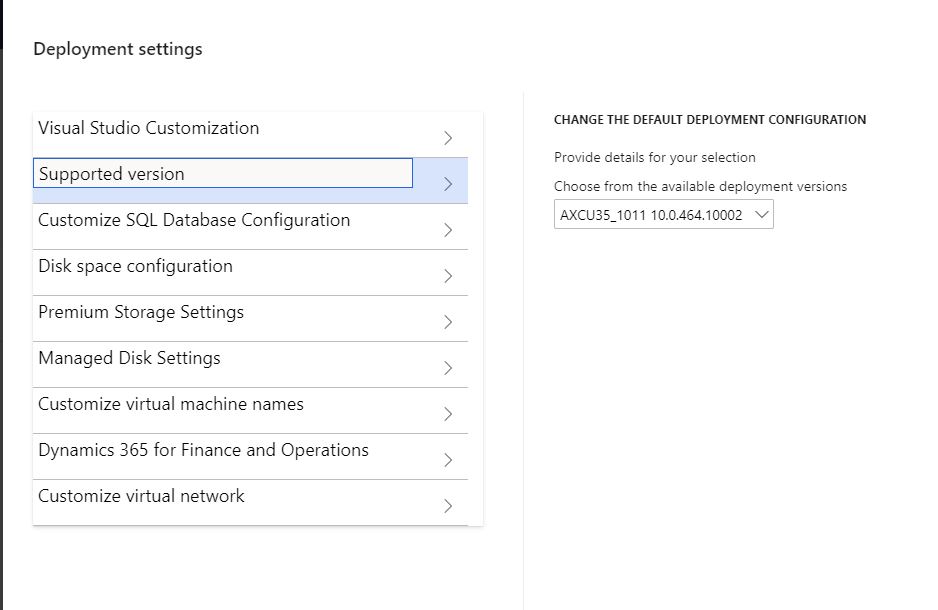Click chevron arrow next to Supported version
Viewport: 938px width, 610px height.
coord(448,184)
